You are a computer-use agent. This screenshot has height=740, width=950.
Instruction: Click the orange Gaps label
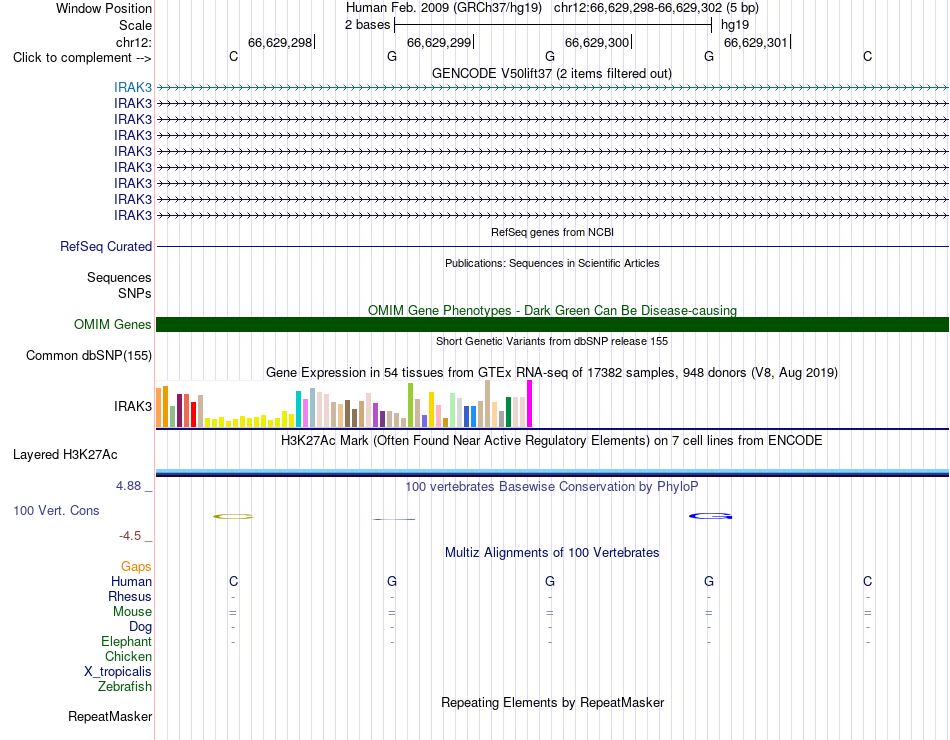click(x=136, y=567)
